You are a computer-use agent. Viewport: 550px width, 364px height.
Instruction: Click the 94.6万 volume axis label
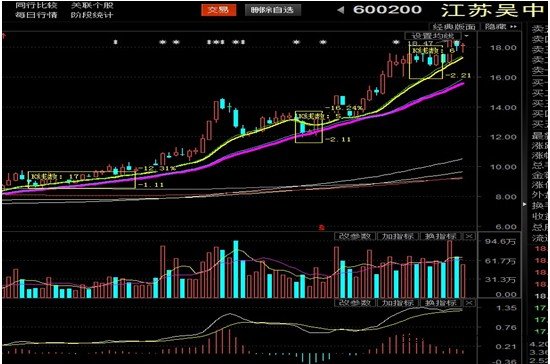501,242
